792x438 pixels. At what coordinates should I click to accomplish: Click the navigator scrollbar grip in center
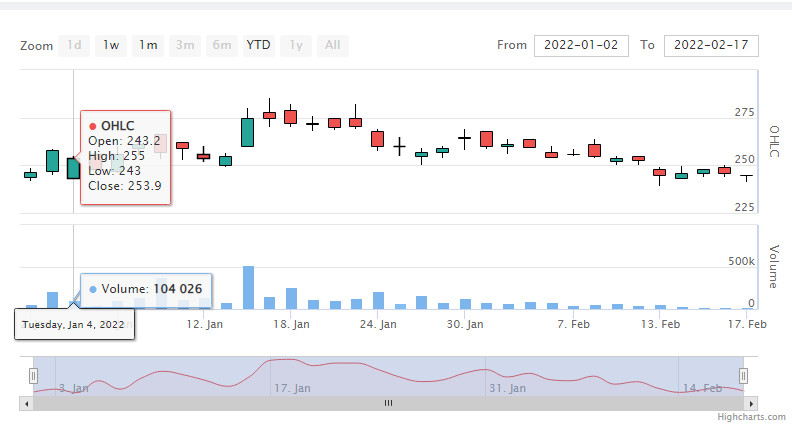388,403
